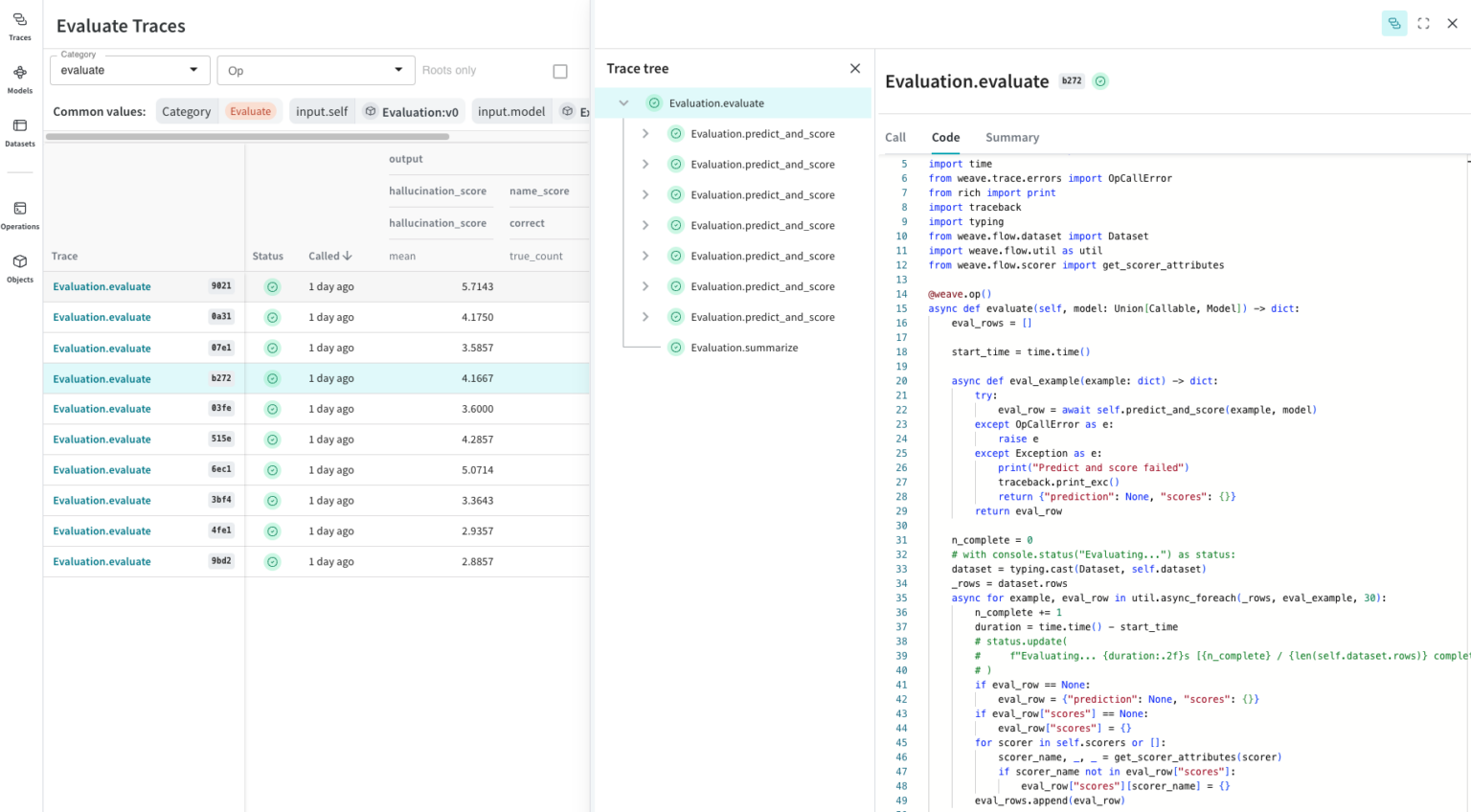1471x812 pixels.
Task: Expand the first Evaluation.predict_and_score node
Action: pyautogui.click(x=645, y=134)
